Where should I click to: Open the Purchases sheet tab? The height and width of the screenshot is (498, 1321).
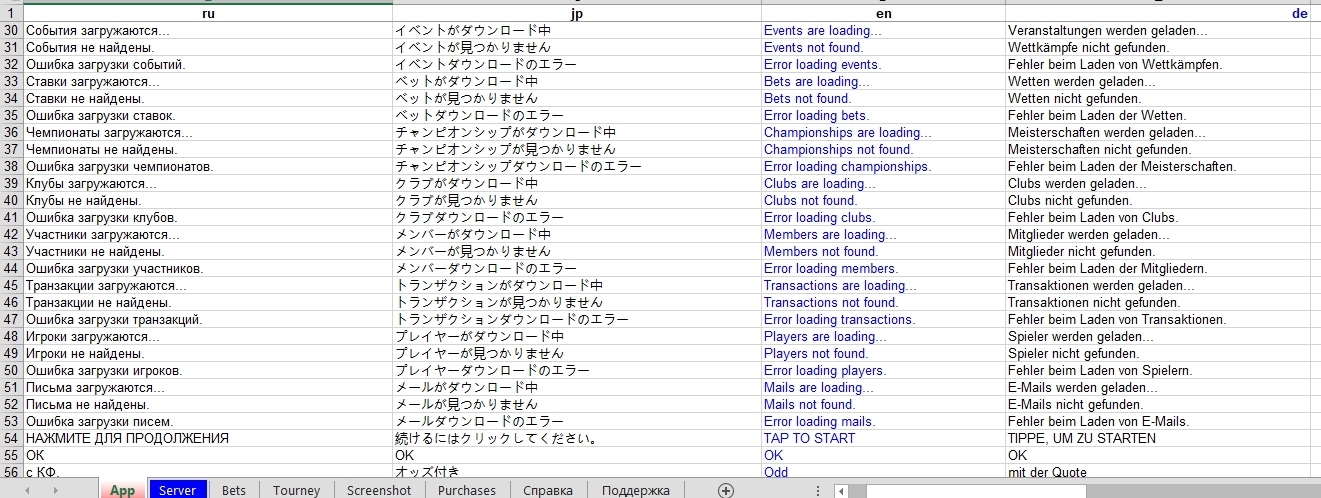pos(466,490)
